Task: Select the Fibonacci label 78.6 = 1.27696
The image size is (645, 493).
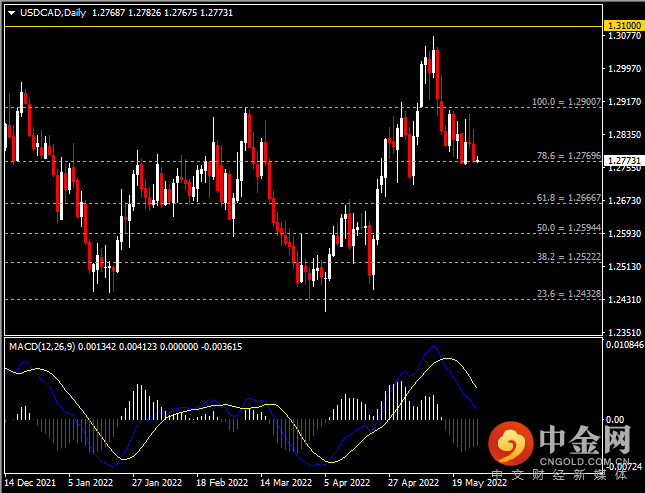Action: tap(569, 156)
